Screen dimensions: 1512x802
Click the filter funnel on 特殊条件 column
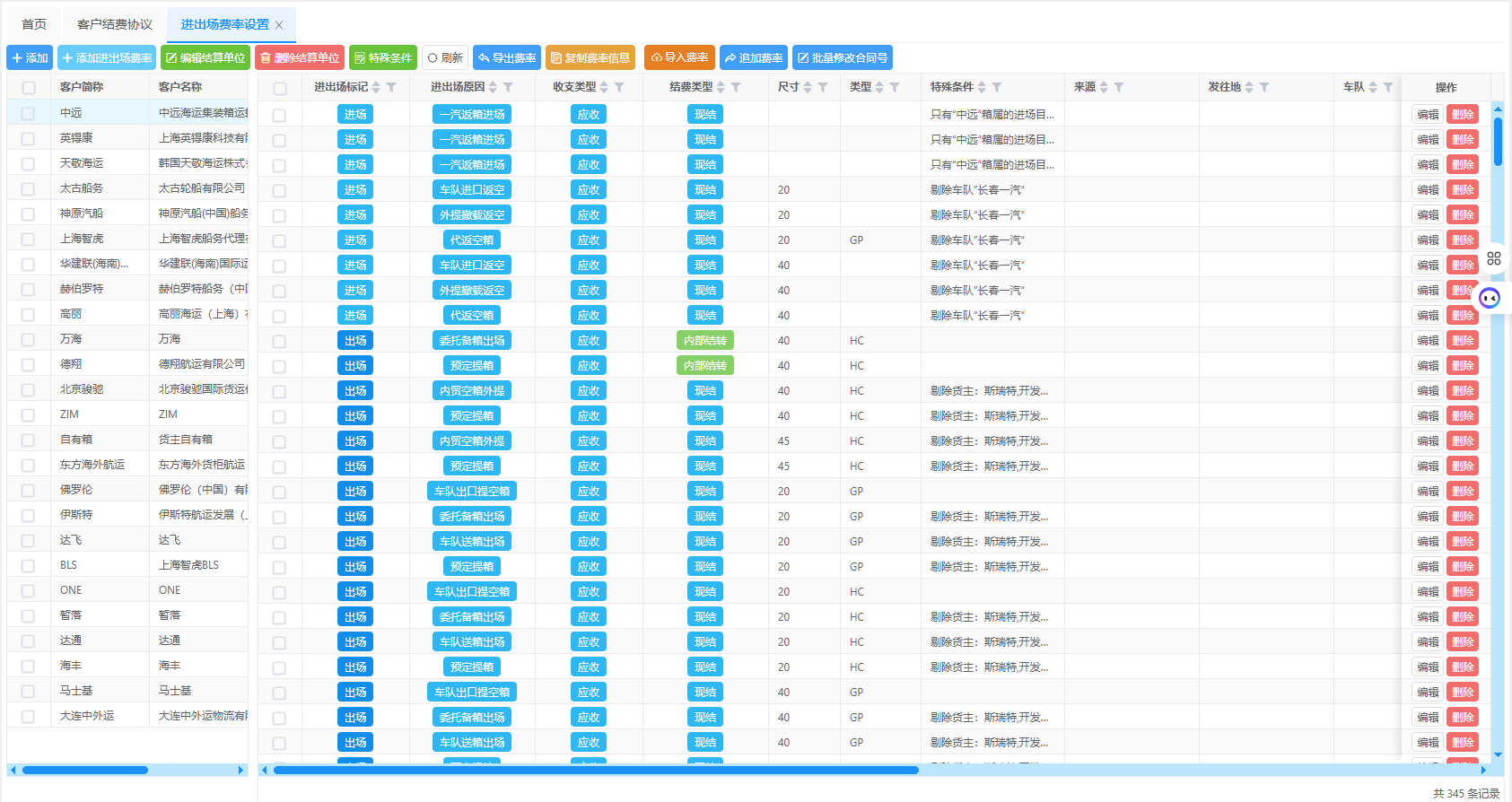pos(997,88)
